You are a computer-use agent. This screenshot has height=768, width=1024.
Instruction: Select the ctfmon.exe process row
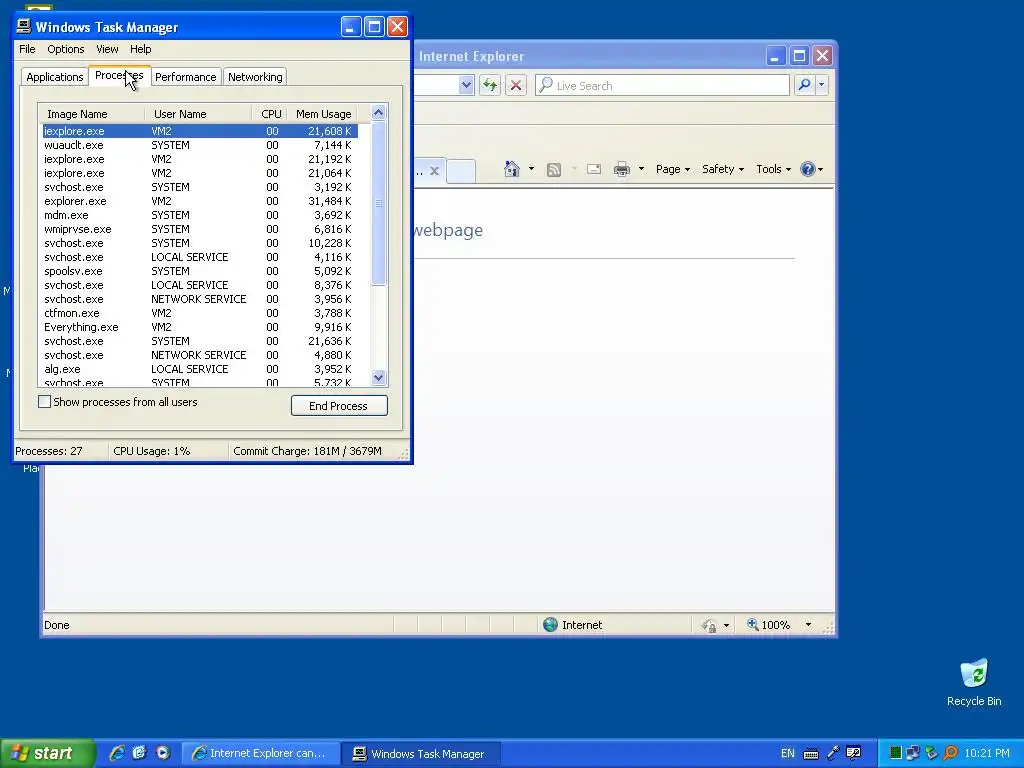(200, 313)
